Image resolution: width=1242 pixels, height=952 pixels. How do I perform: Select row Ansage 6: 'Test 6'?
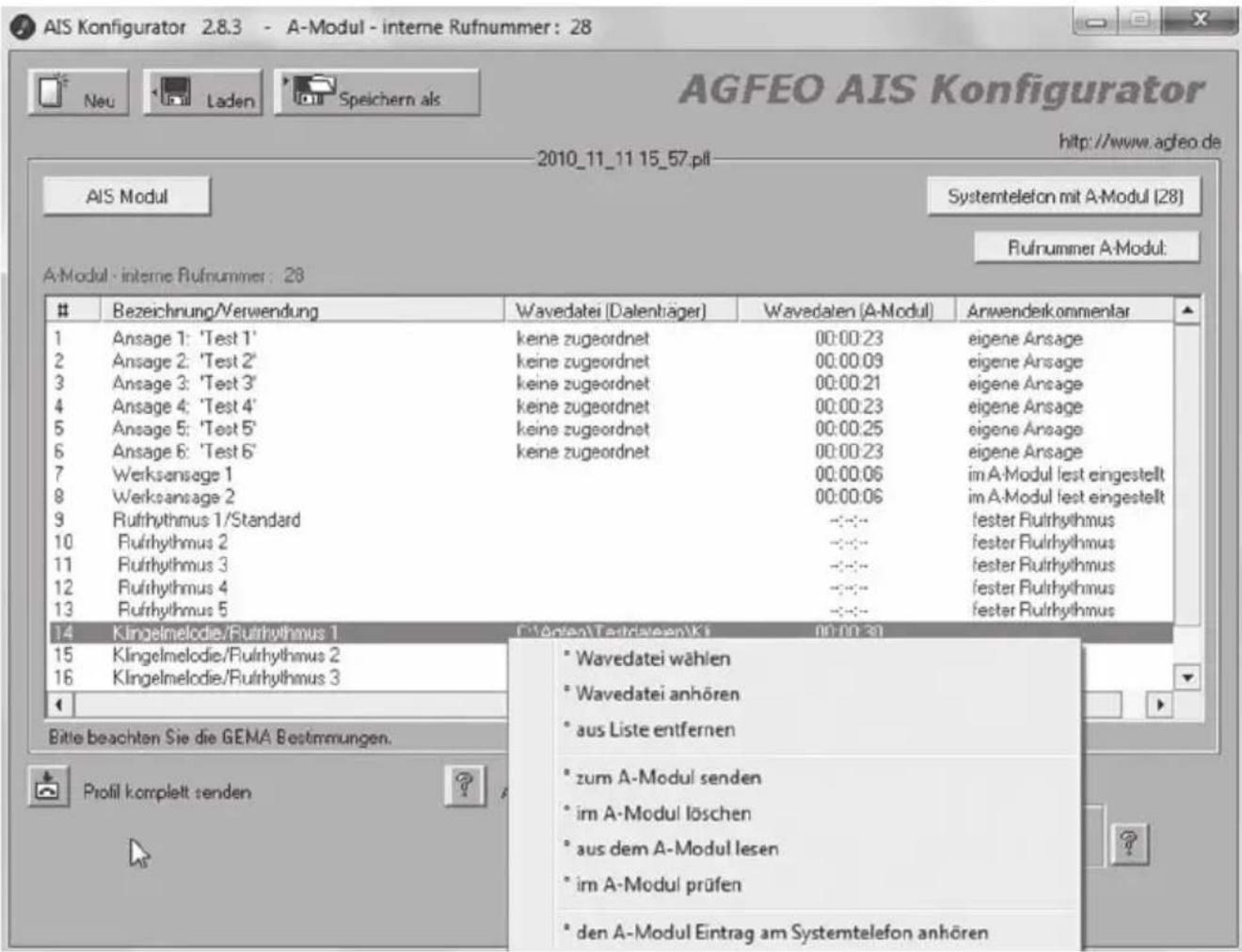(611, 452)
